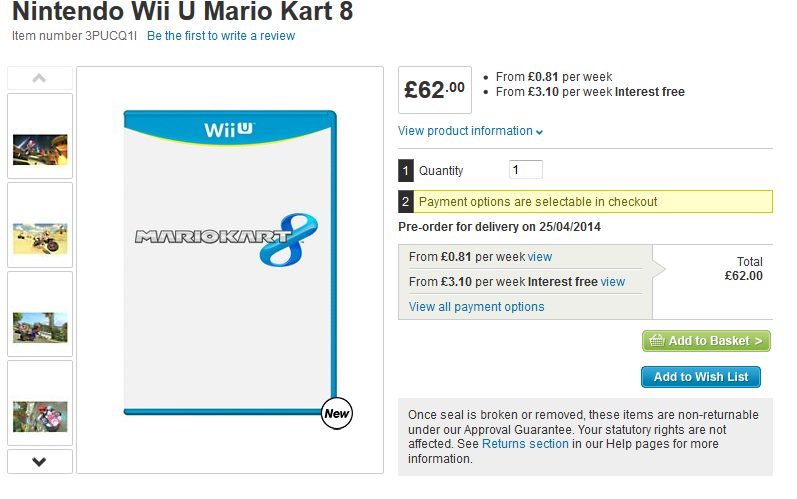This screenshot has height=499, width=797.
Task: Expand View product information
Action: point(470,131)
